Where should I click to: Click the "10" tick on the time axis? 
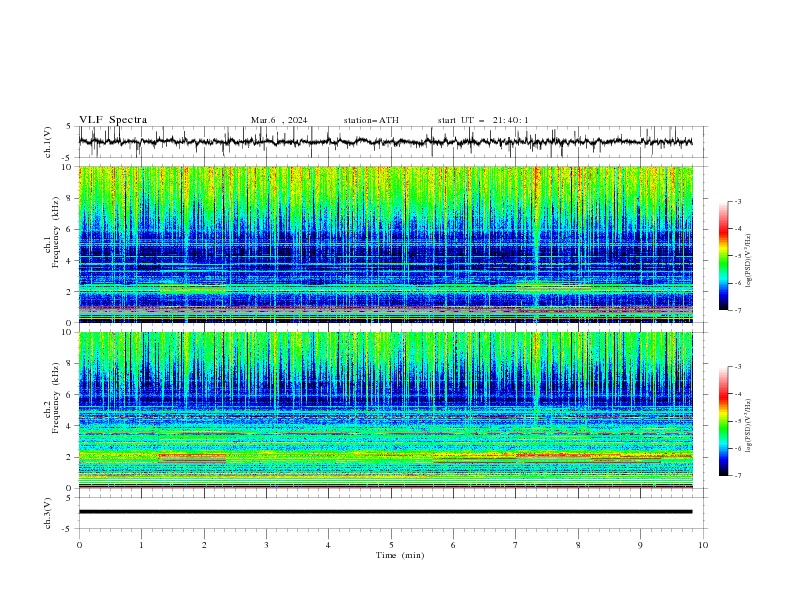pos(703,545)
